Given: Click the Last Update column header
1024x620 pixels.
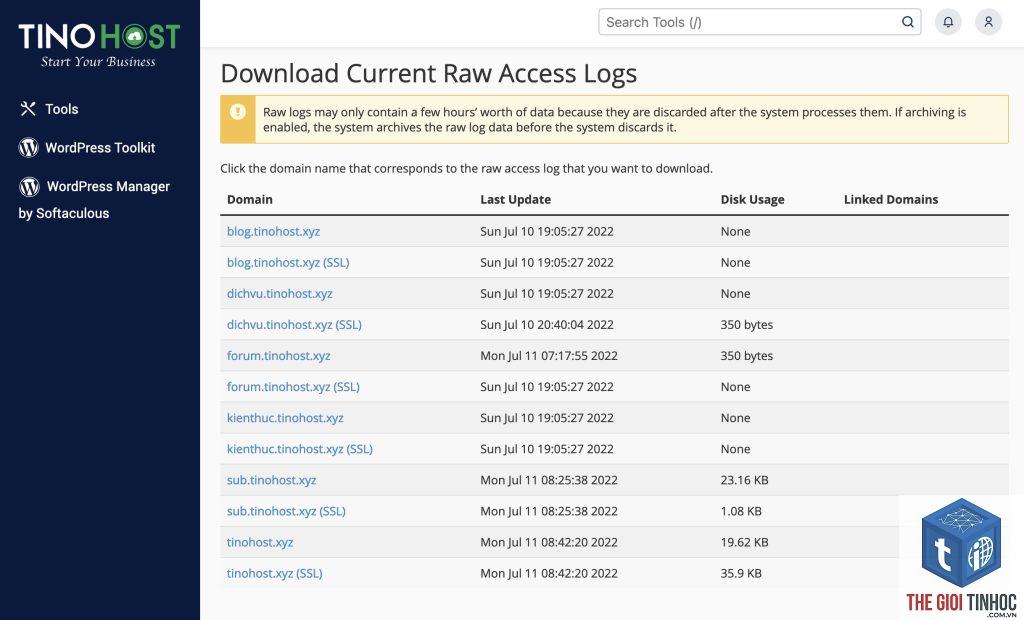Looking at the screenshot, I should click(x=515, y=200).
